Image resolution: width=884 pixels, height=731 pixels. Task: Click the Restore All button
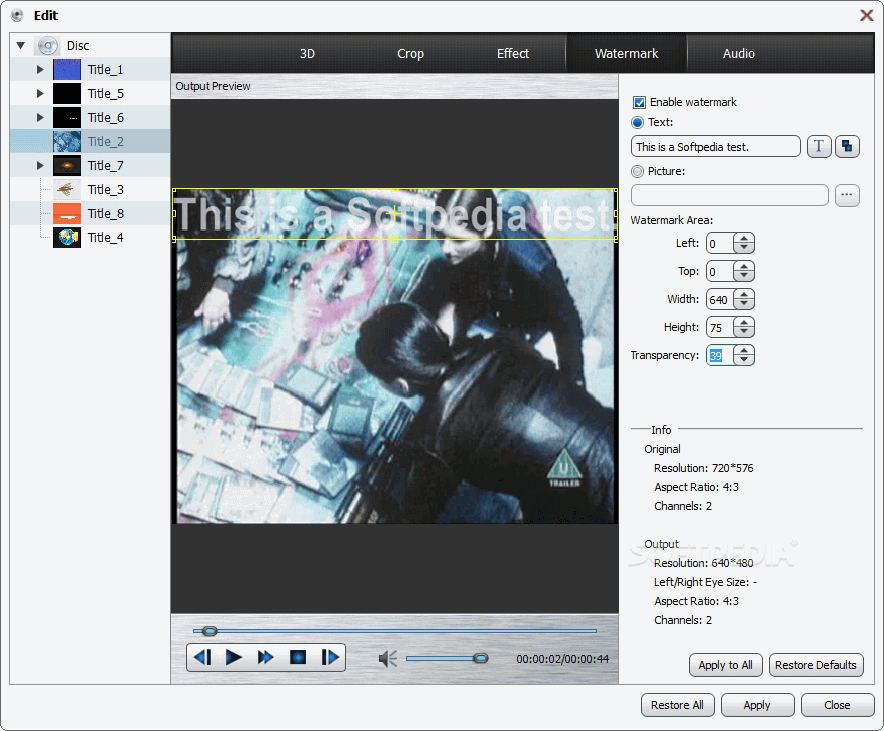tap(677, 705)
